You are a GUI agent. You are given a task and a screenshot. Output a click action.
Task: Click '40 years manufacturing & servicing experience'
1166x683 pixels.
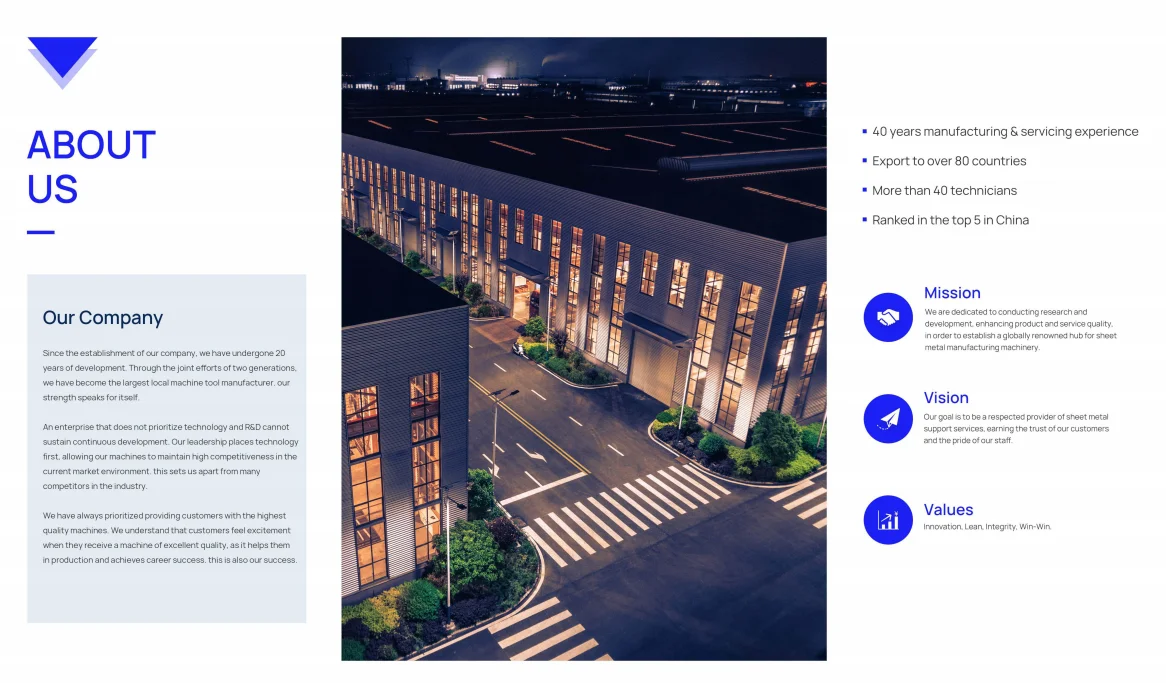click(x=1005, y=132)
